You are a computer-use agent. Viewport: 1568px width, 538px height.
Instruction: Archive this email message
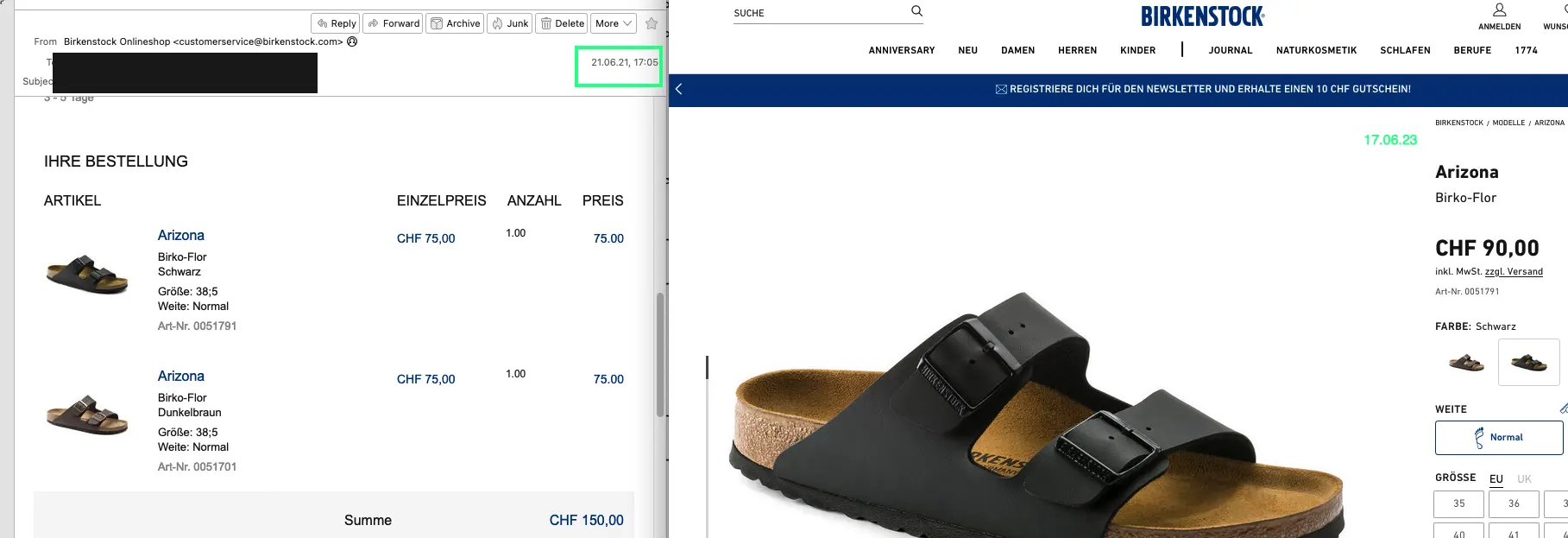click(x=455, y=23)
